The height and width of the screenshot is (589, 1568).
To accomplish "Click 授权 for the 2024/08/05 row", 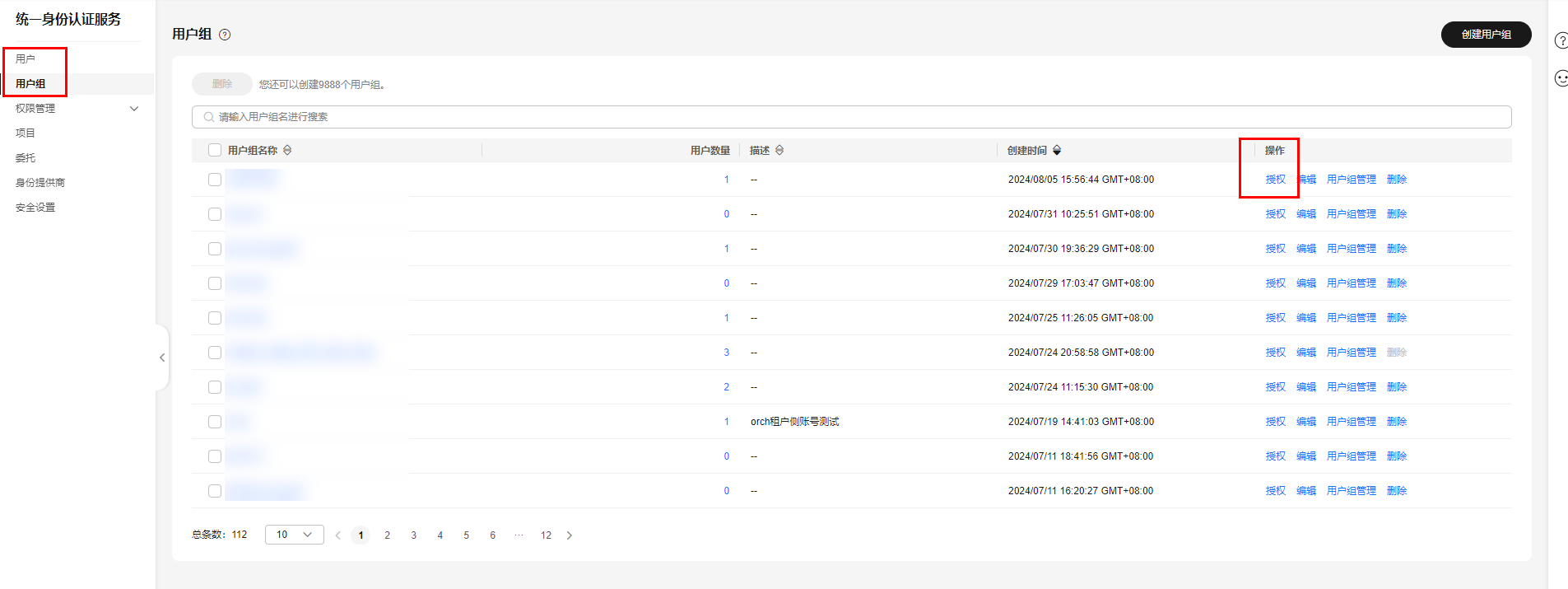I will click(1276, 180).
